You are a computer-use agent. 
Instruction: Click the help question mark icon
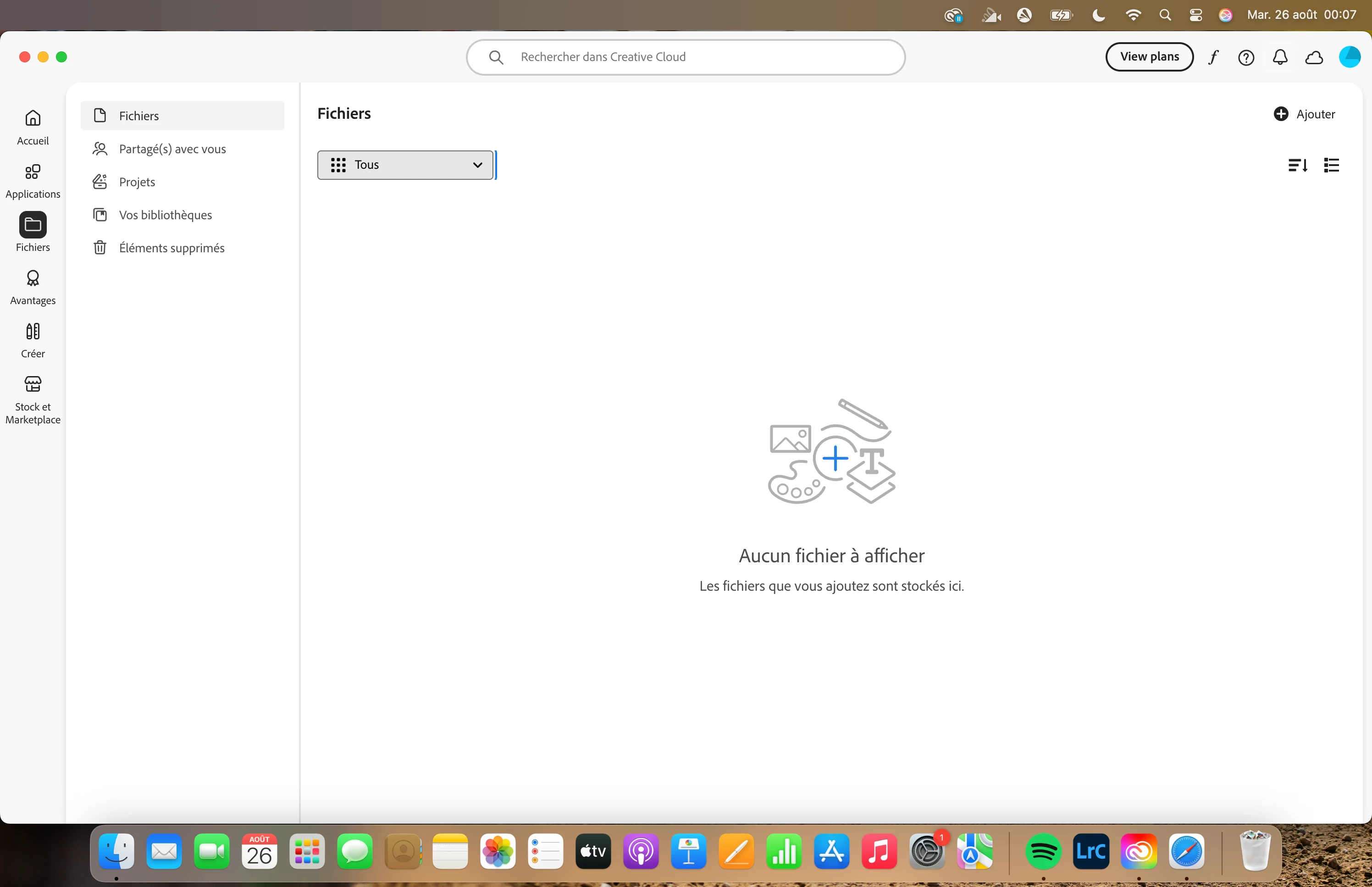pyautogui.click(x=1246, y=57)
